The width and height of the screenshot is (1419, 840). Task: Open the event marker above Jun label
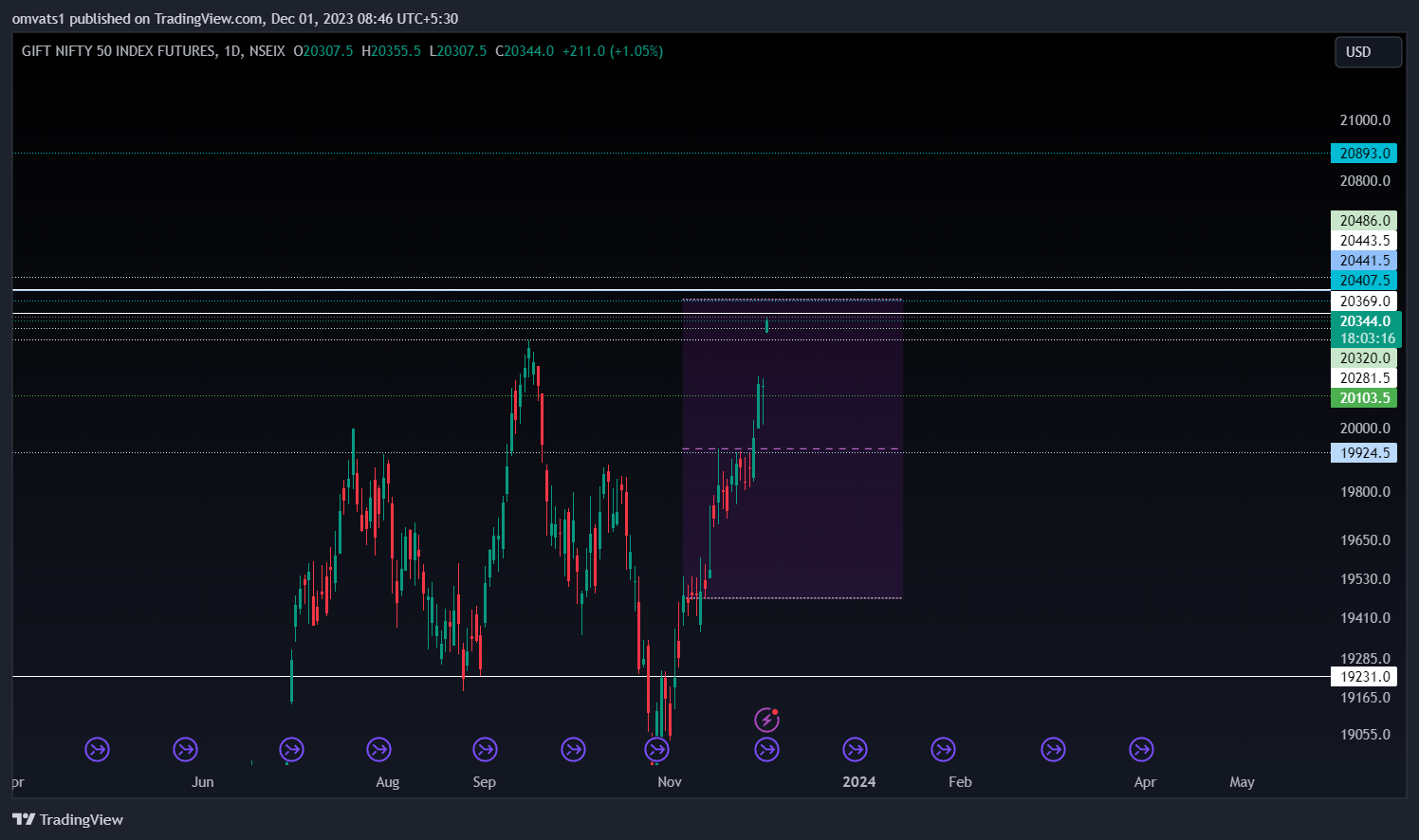[x=185, y=750]
